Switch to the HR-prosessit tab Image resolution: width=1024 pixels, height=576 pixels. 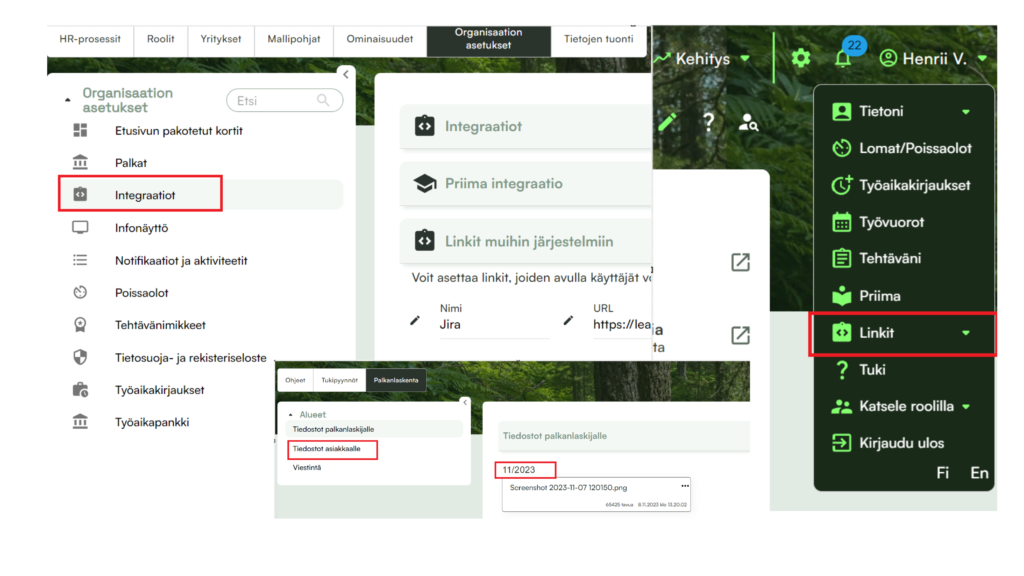[x=90, y=39]
